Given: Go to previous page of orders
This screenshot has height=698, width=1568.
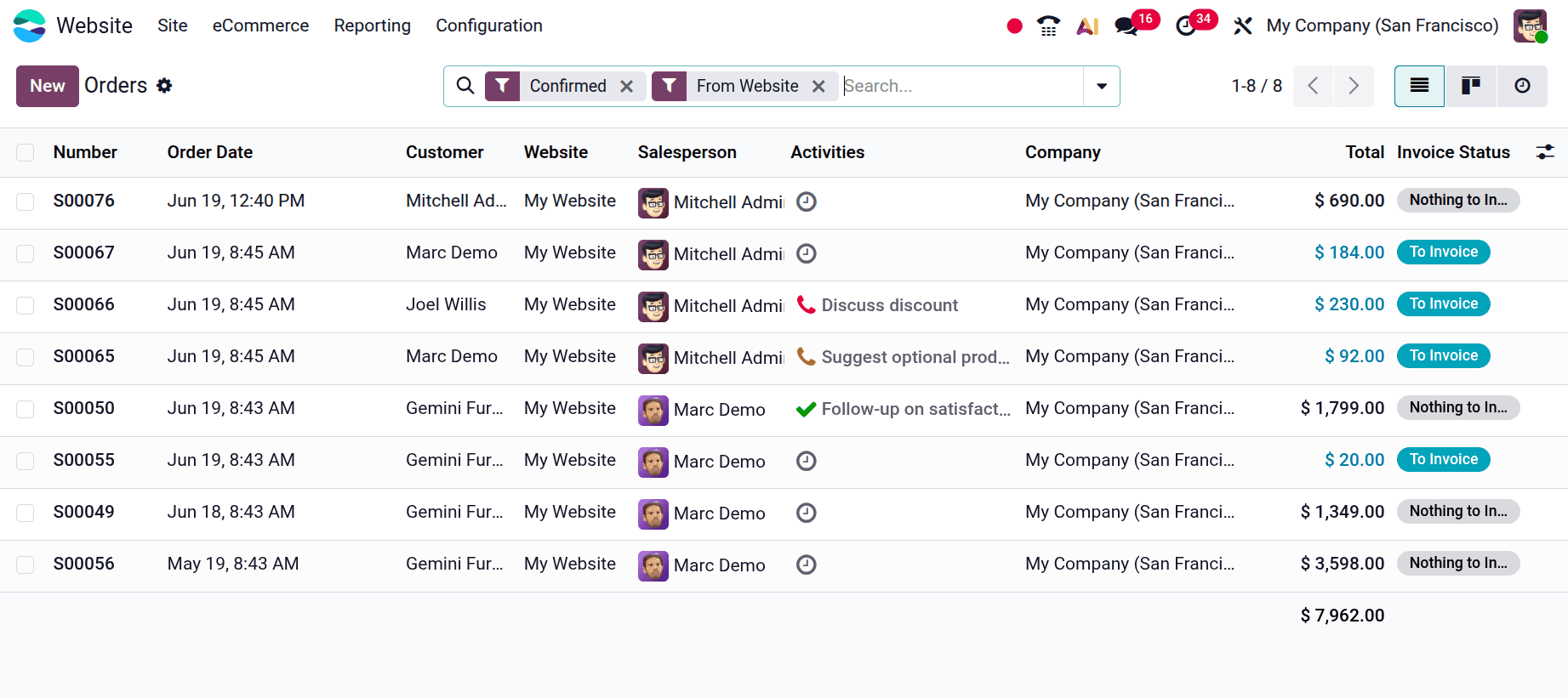Looking at the screenshot, I should coord(1313,86).
